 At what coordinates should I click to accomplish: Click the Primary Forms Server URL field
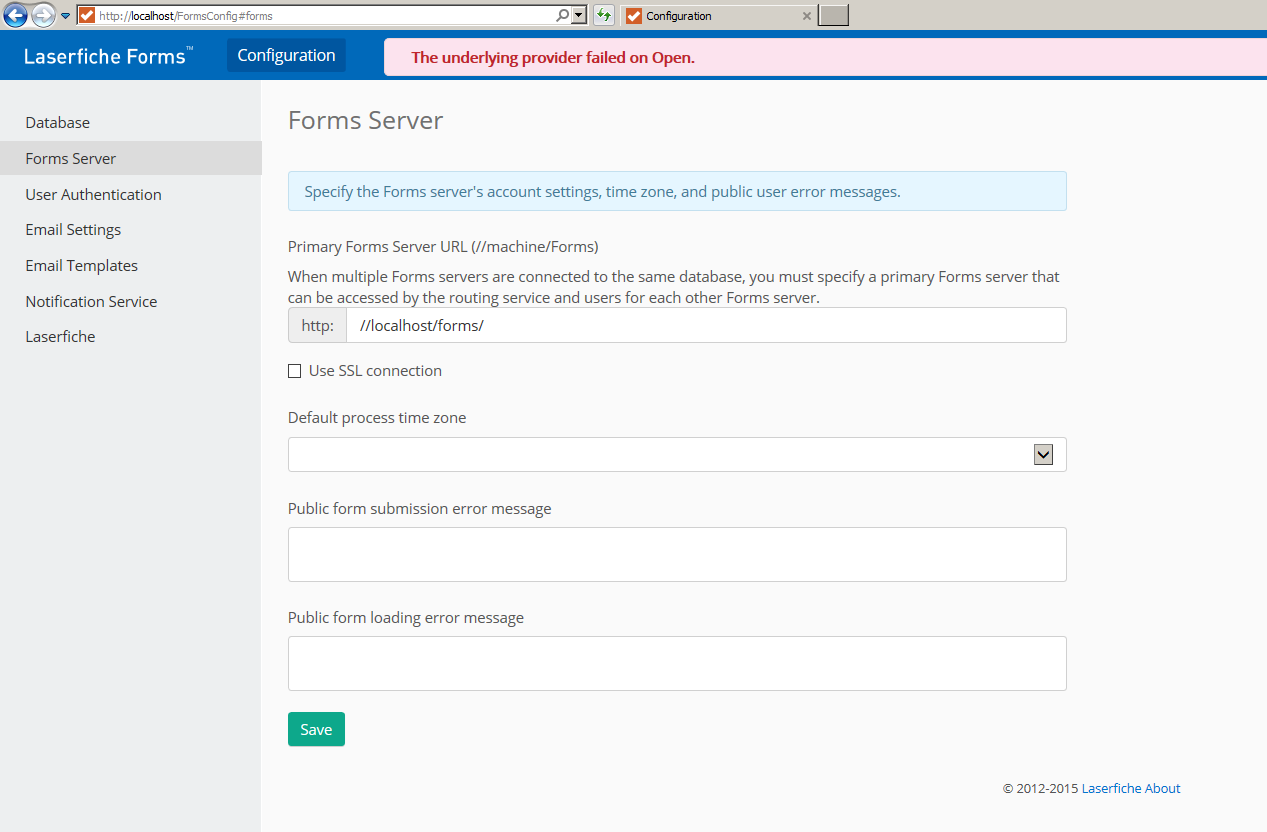coord(706,325)
